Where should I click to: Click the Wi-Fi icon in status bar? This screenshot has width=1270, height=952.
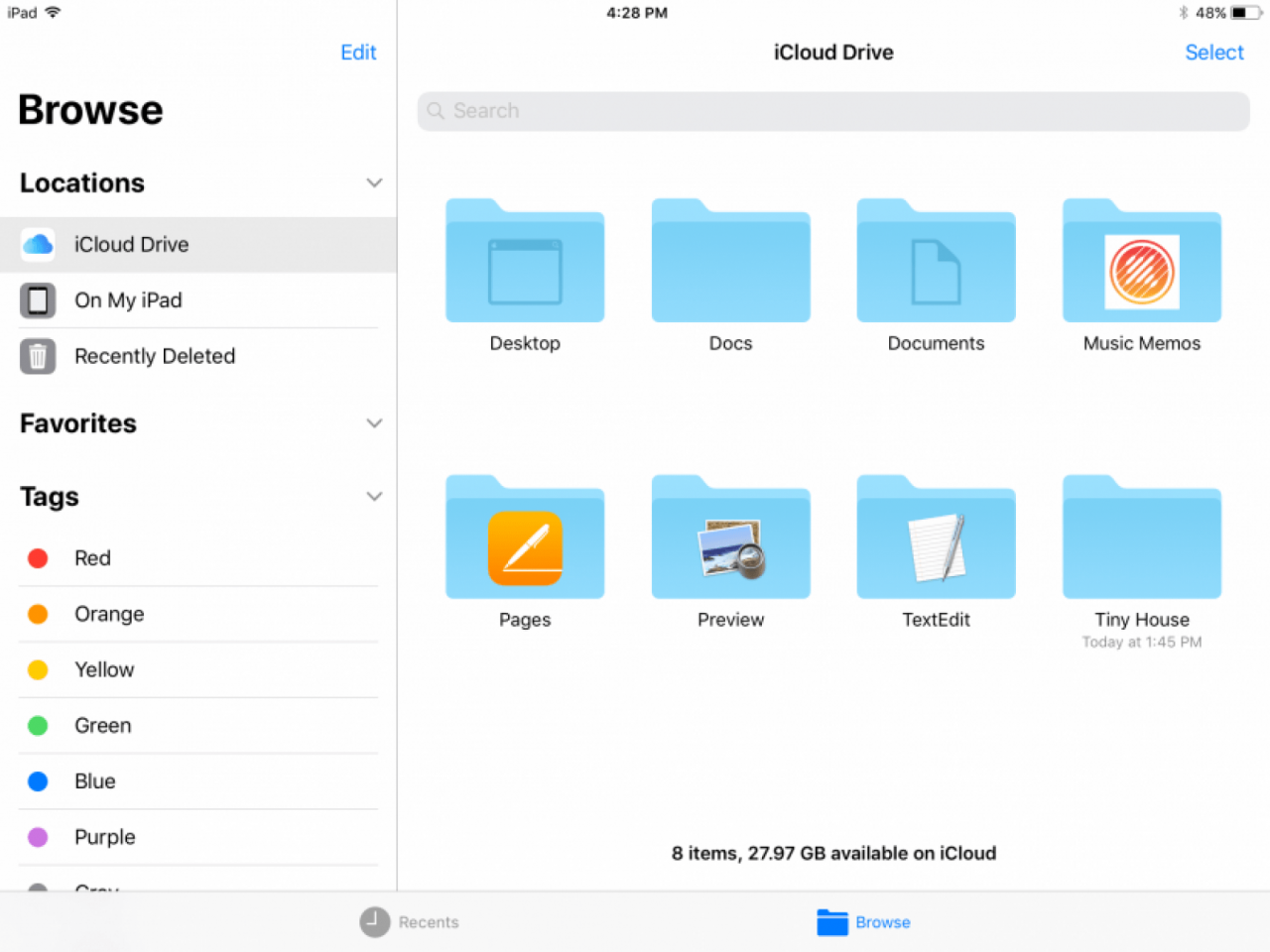pos(53,13)
